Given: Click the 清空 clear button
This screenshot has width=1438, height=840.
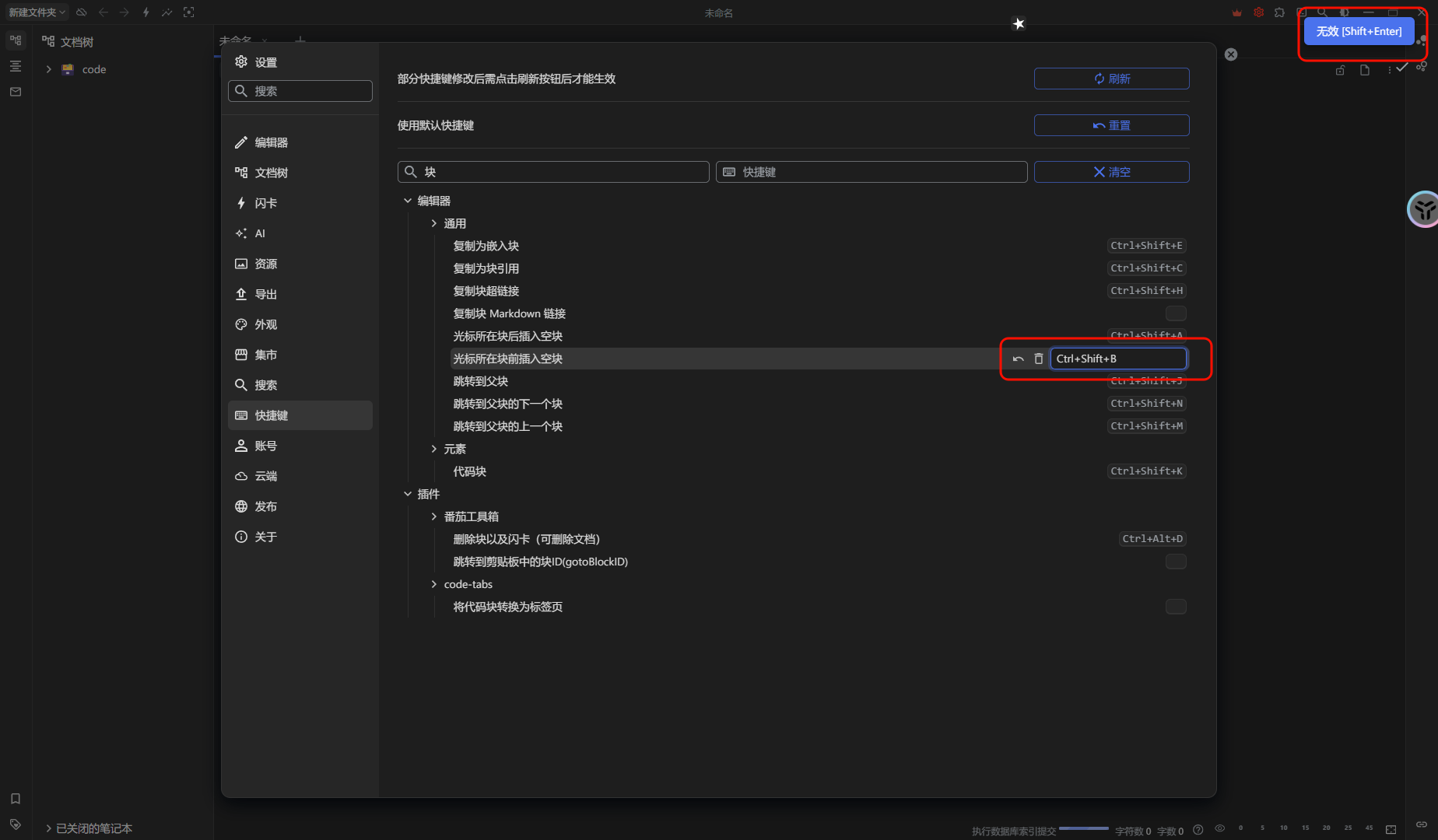Looking at the screenshot, I should click(x=1111, y=172).
